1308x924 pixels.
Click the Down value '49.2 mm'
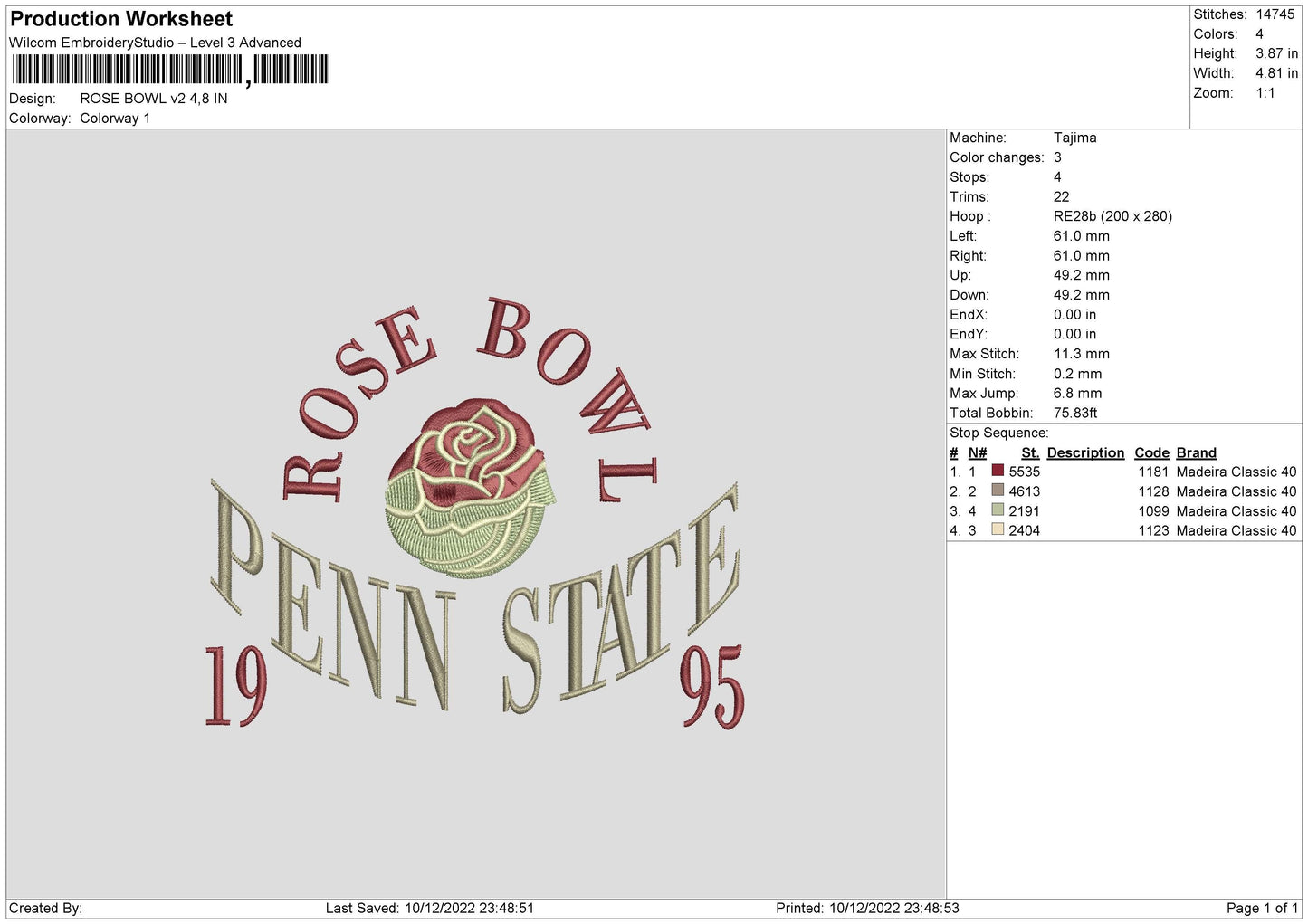[x=1081, y=295]
